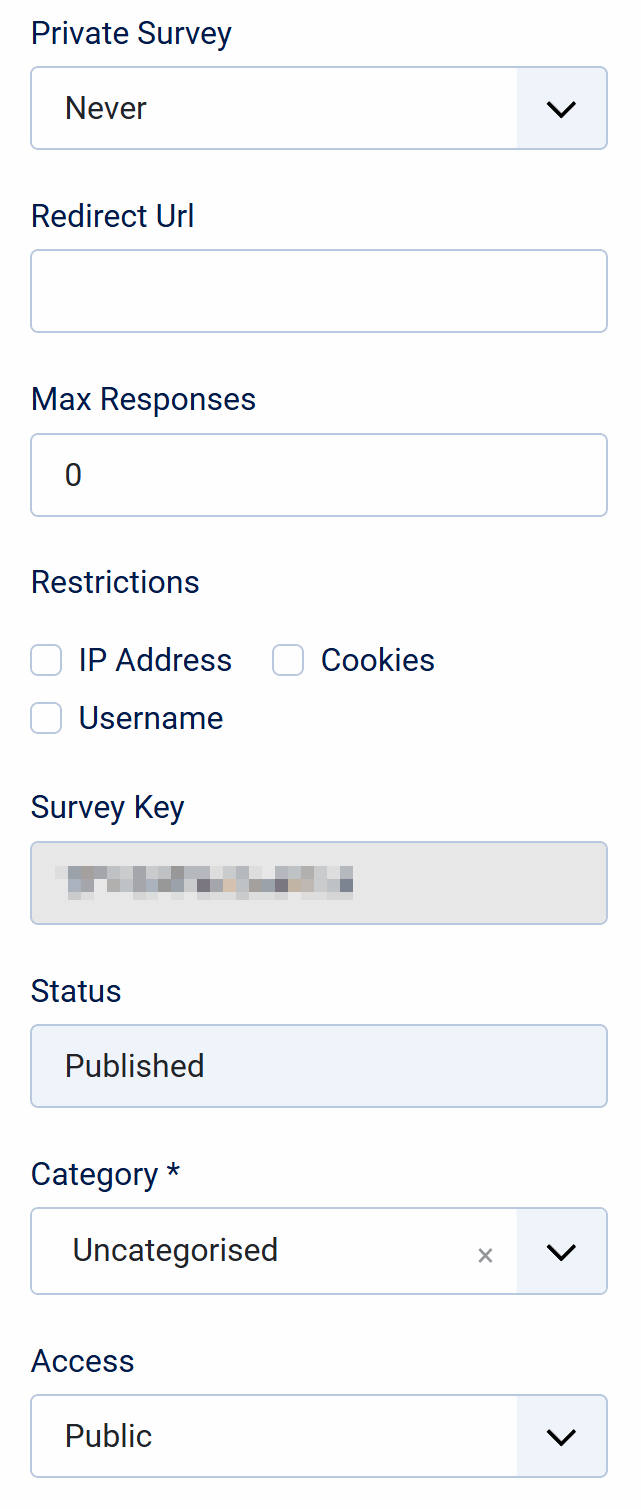Click the blurred Survey Key field
Viewport: 641px width, 1509px height.
coord(318,883)
